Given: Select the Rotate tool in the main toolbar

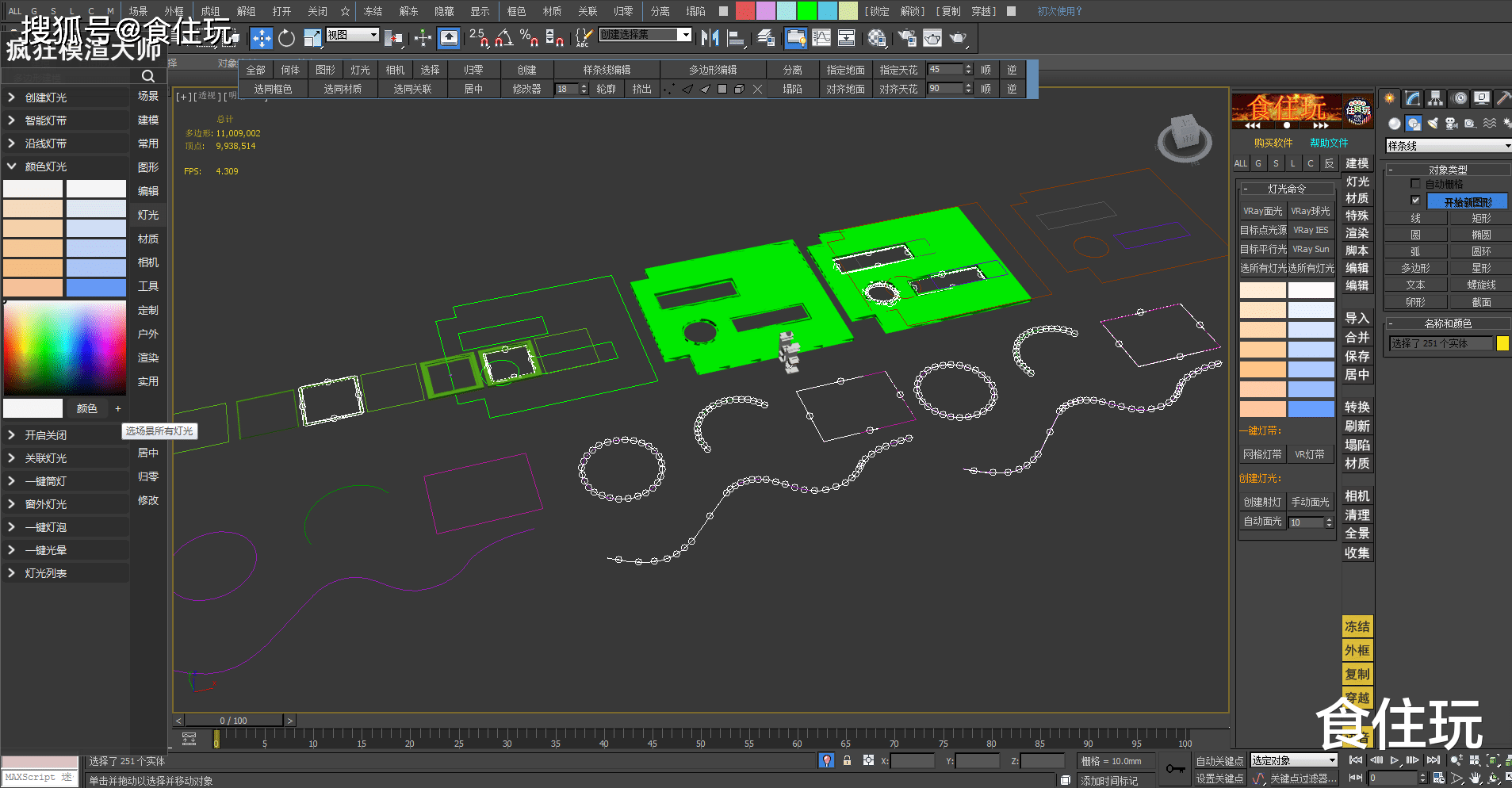Looking at the screenshot, I should tap(287, 37).
